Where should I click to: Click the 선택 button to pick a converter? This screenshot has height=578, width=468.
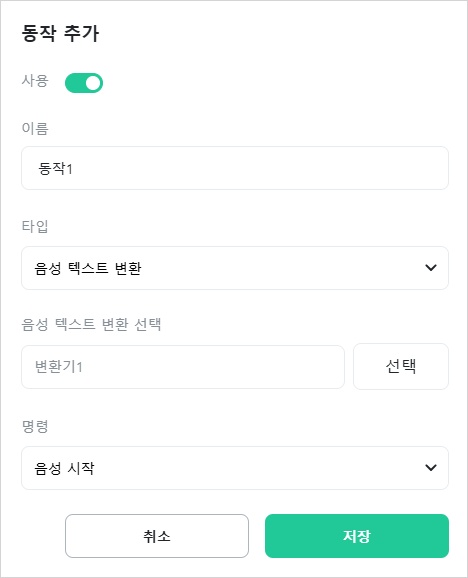(x=401, y=366)
